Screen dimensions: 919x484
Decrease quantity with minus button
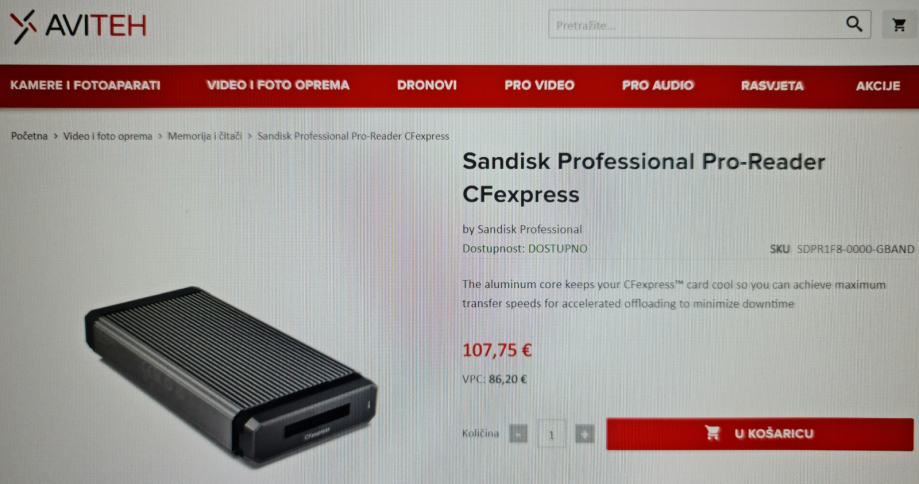click(518, 434)
